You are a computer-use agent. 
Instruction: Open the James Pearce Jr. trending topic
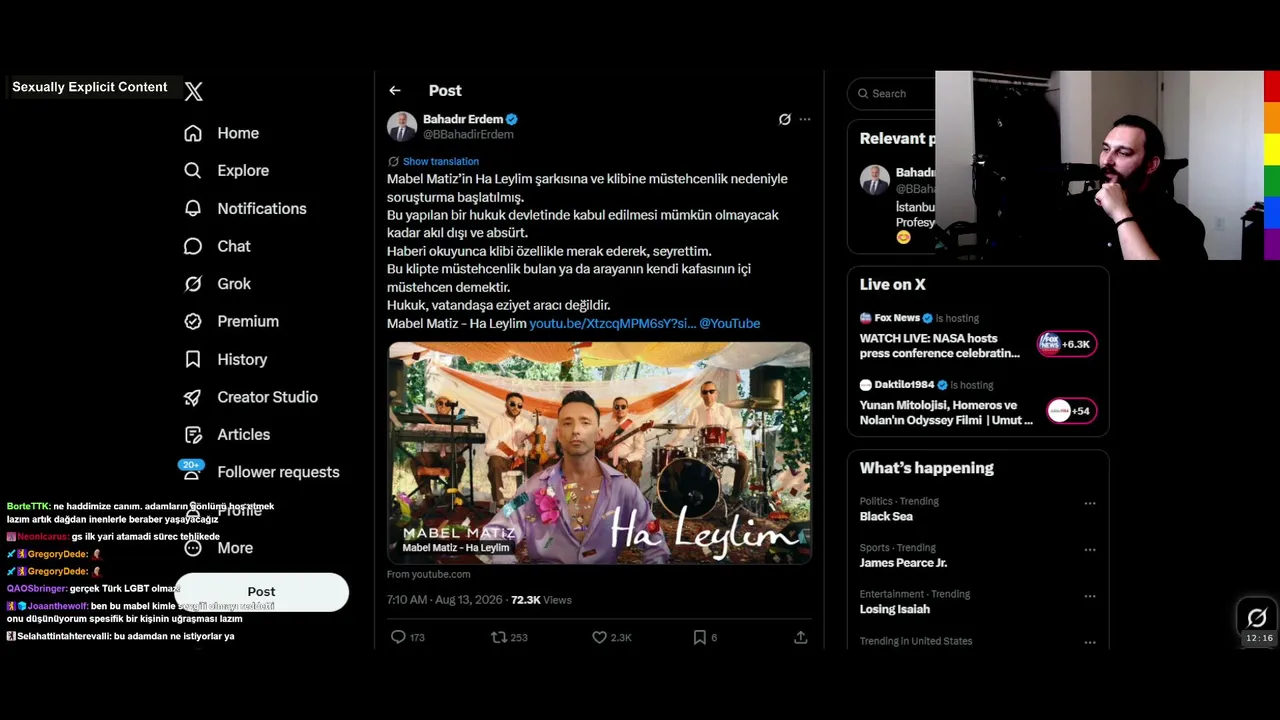coord(903,563)
